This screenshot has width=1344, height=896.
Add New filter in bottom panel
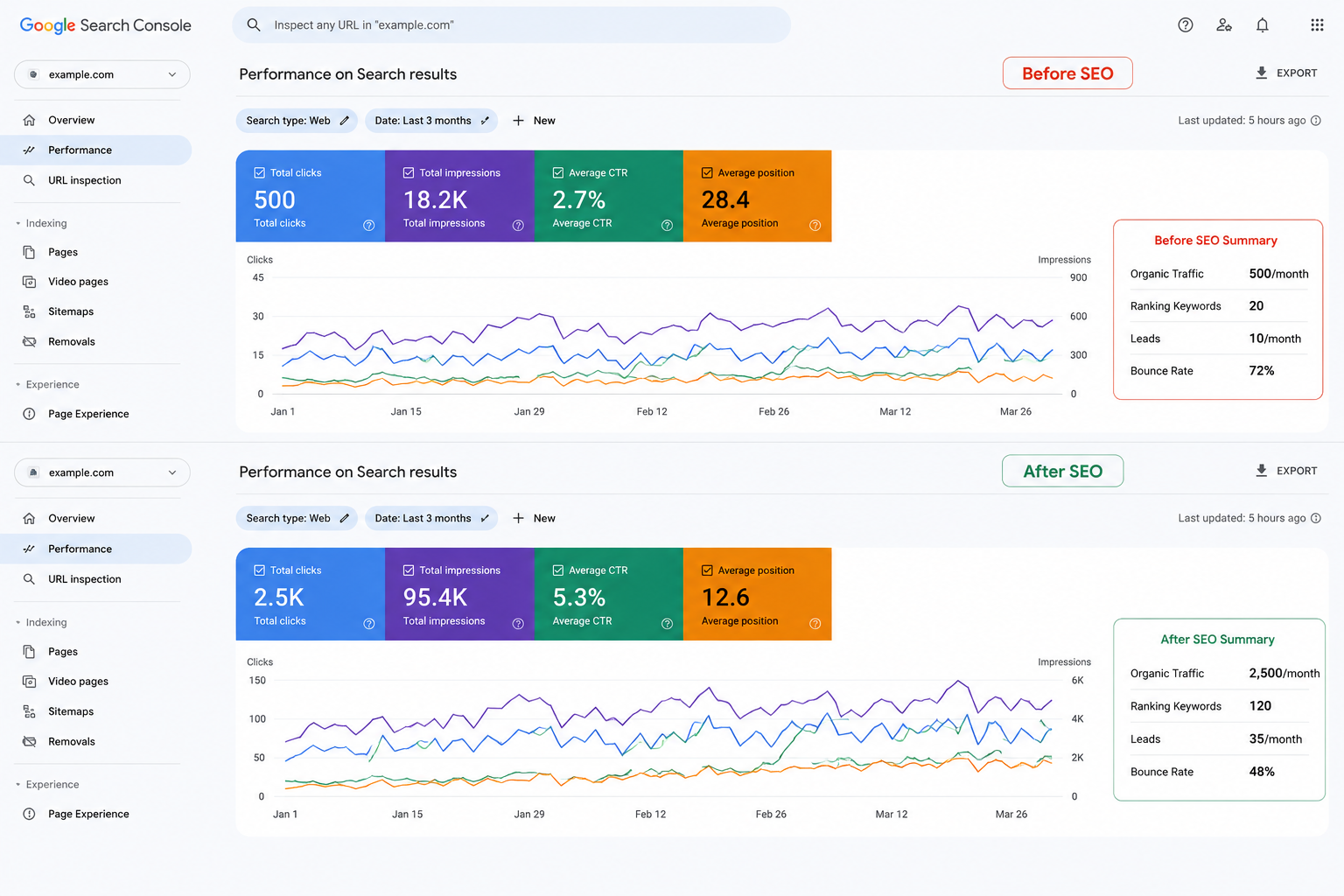(534, 518)
